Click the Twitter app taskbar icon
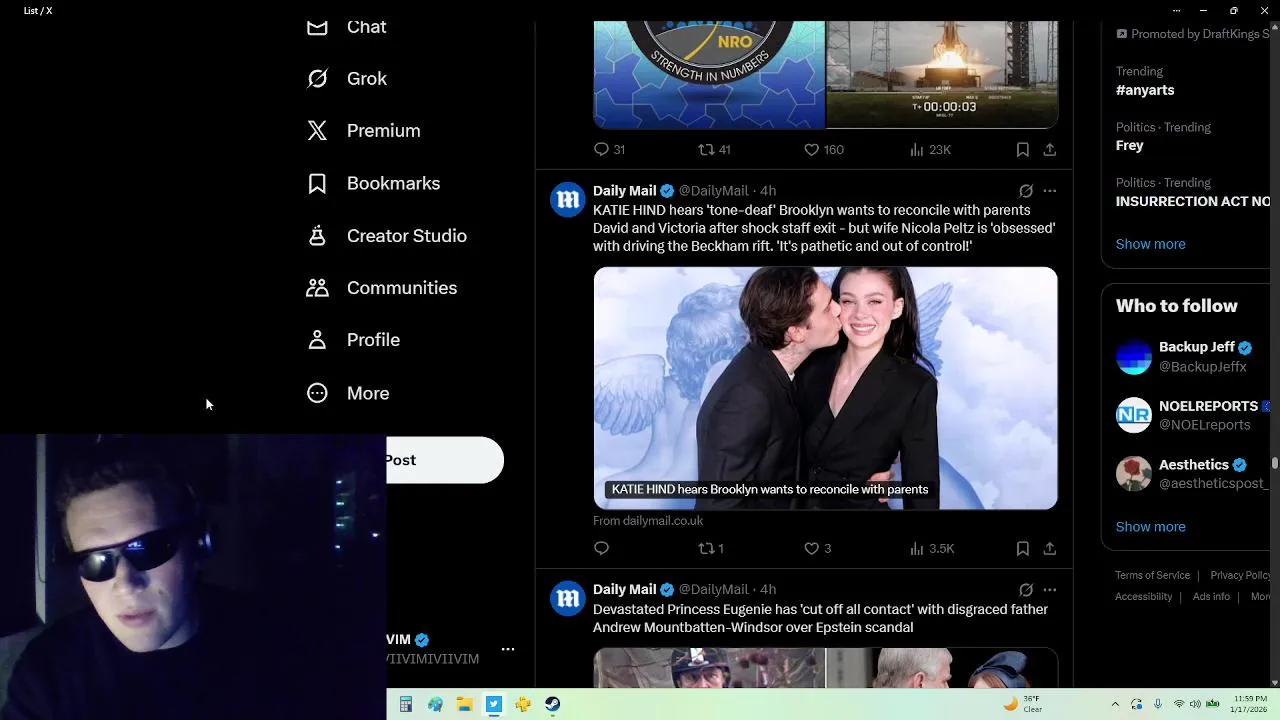The width and height of the screenshot is (1280, 720). tap(493, 704)
